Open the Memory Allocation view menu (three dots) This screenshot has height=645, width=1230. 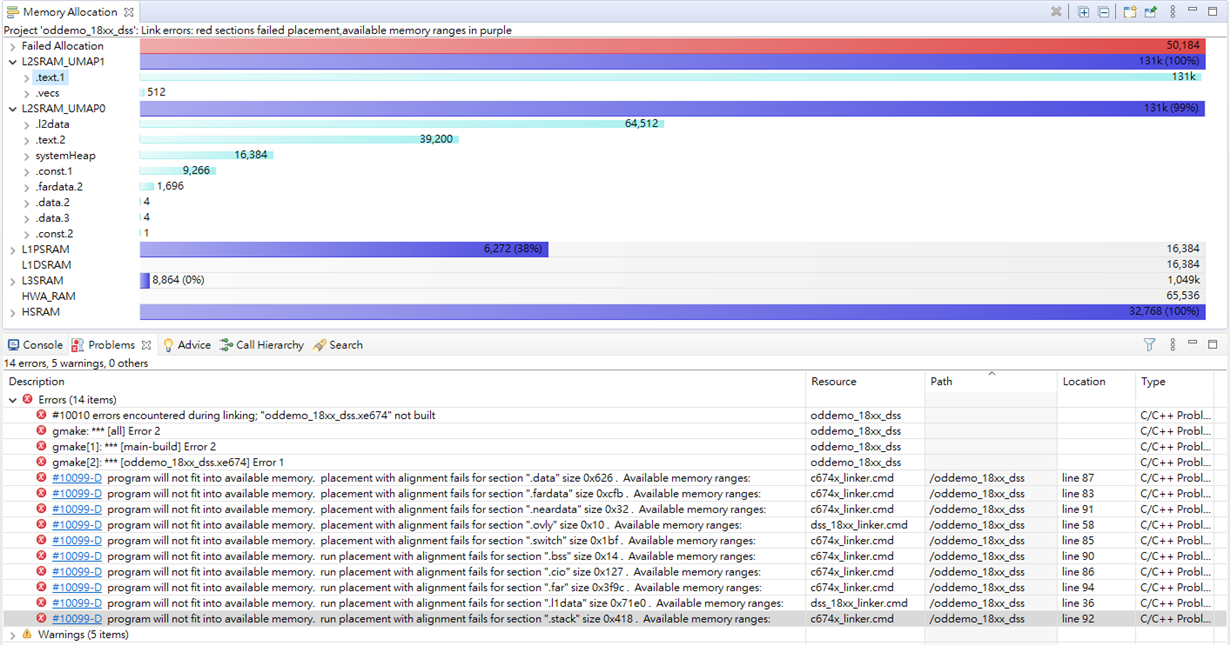tap(1173, 12)
